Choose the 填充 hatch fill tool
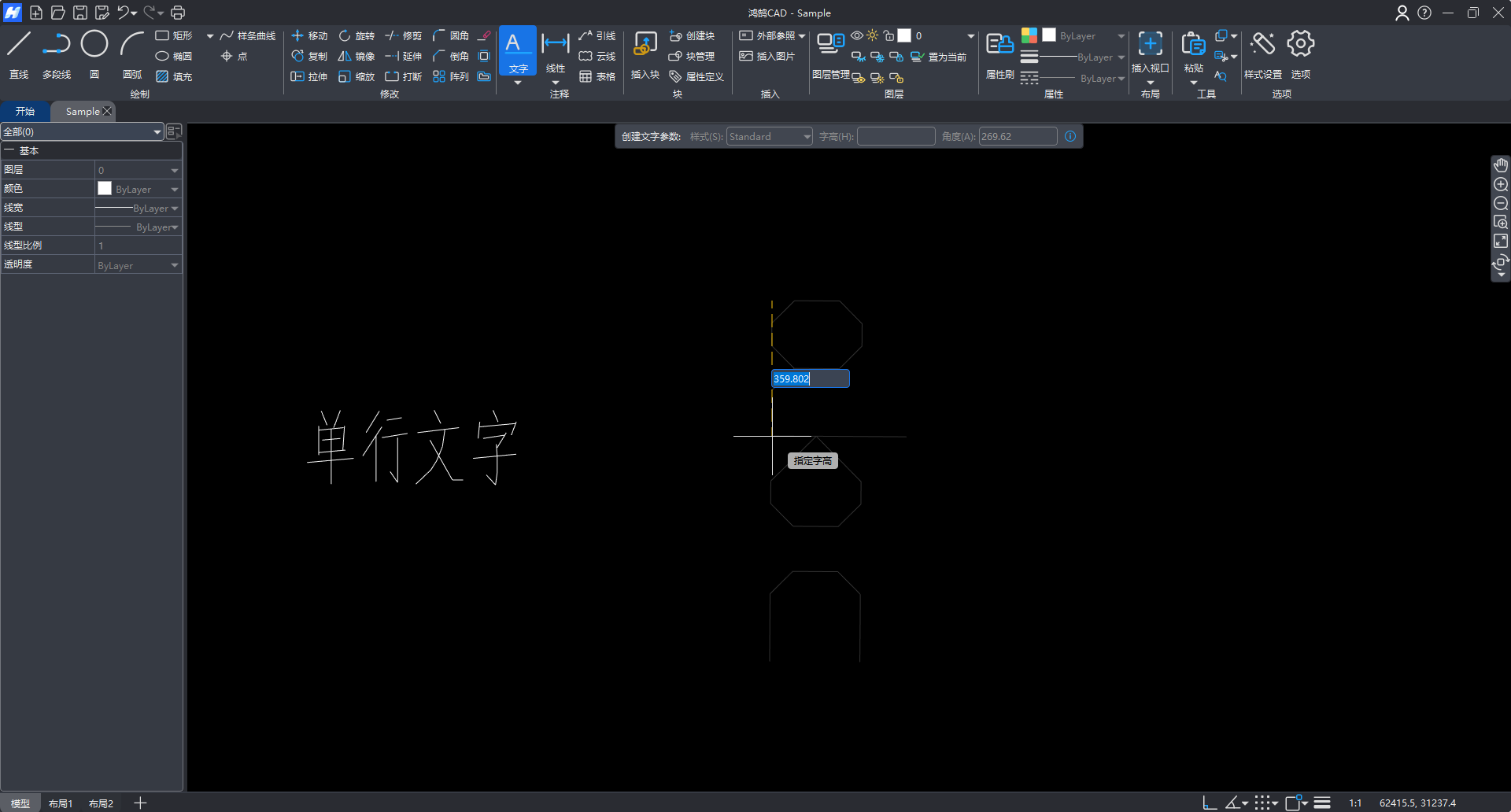Screen dimensions: 1511x812 click(174, 77)
